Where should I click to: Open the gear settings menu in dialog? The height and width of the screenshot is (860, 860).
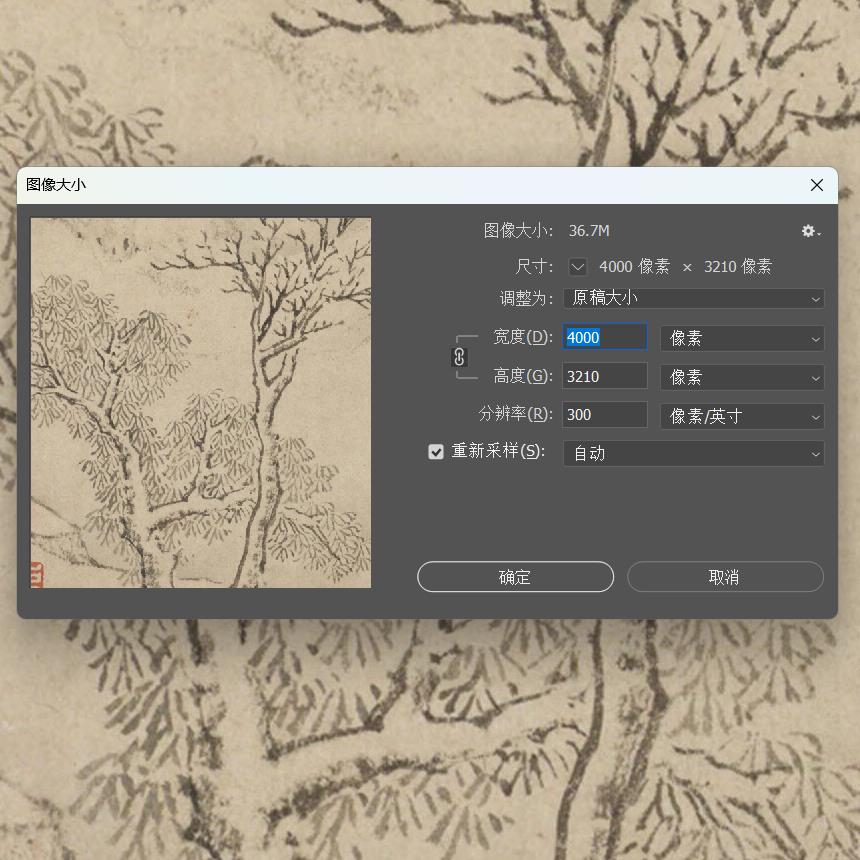[811, 231]
